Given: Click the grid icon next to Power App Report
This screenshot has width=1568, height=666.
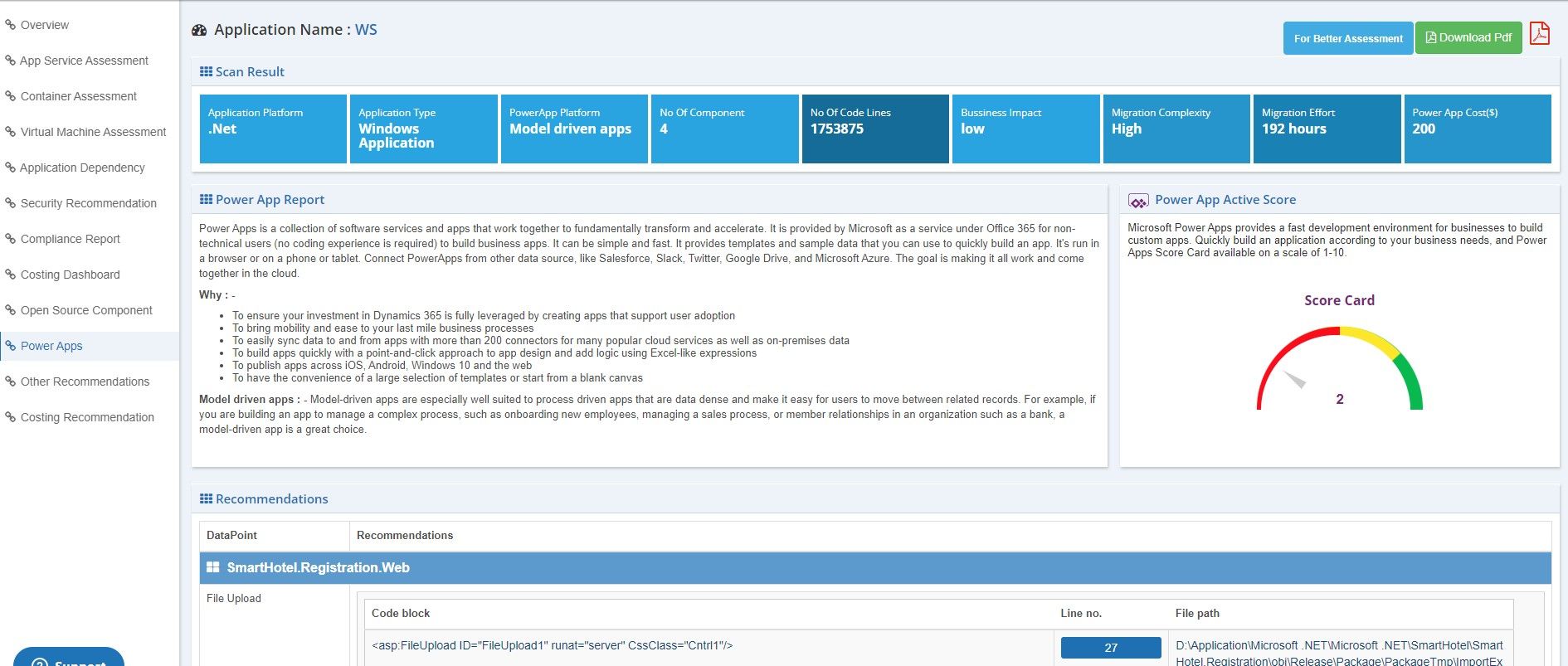Looking at the screenshot, I should [x=206, y=199].
